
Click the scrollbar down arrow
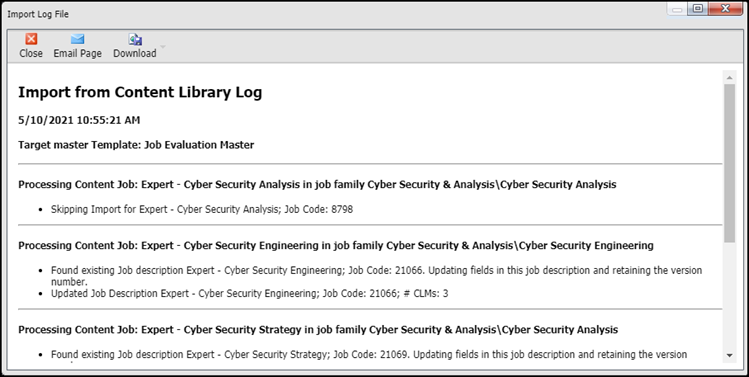click(x=729, y=355)
